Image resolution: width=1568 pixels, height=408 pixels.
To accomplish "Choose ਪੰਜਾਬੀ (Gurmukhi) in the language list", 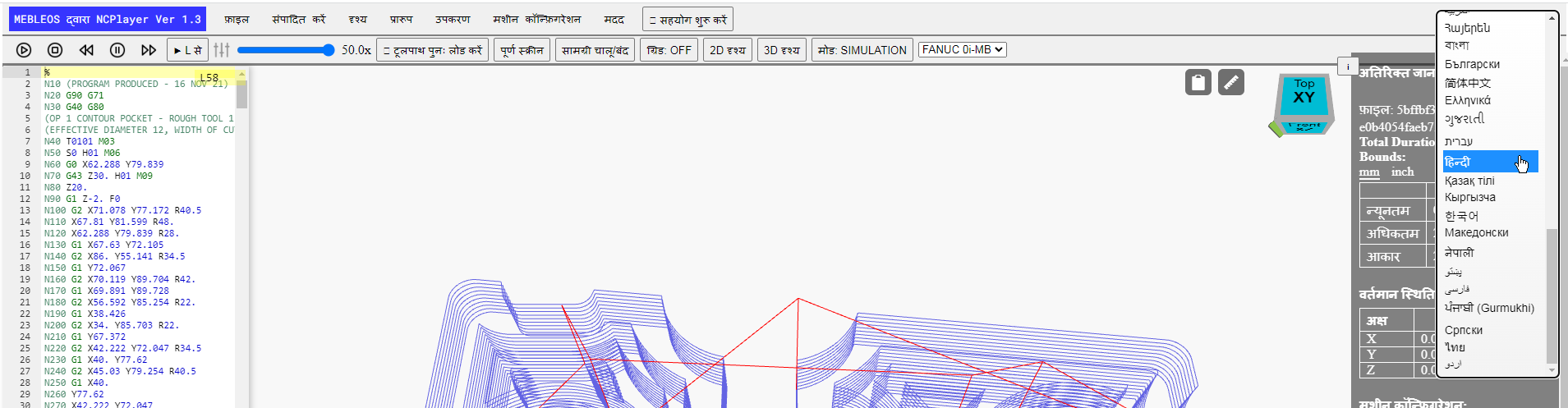I will coord(1491,308).
